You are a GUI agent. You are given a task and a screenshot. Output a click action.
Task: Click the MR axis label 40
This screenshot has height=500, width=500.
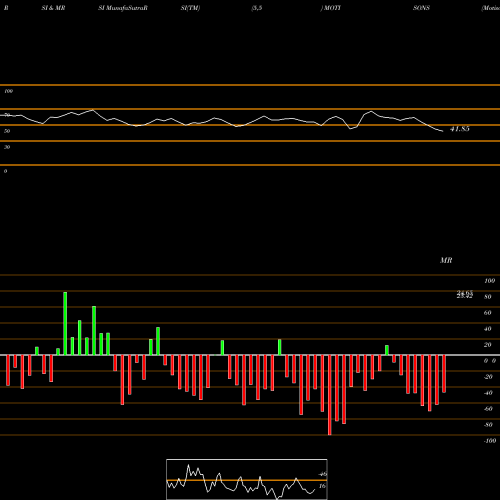[x=488, y=329]
